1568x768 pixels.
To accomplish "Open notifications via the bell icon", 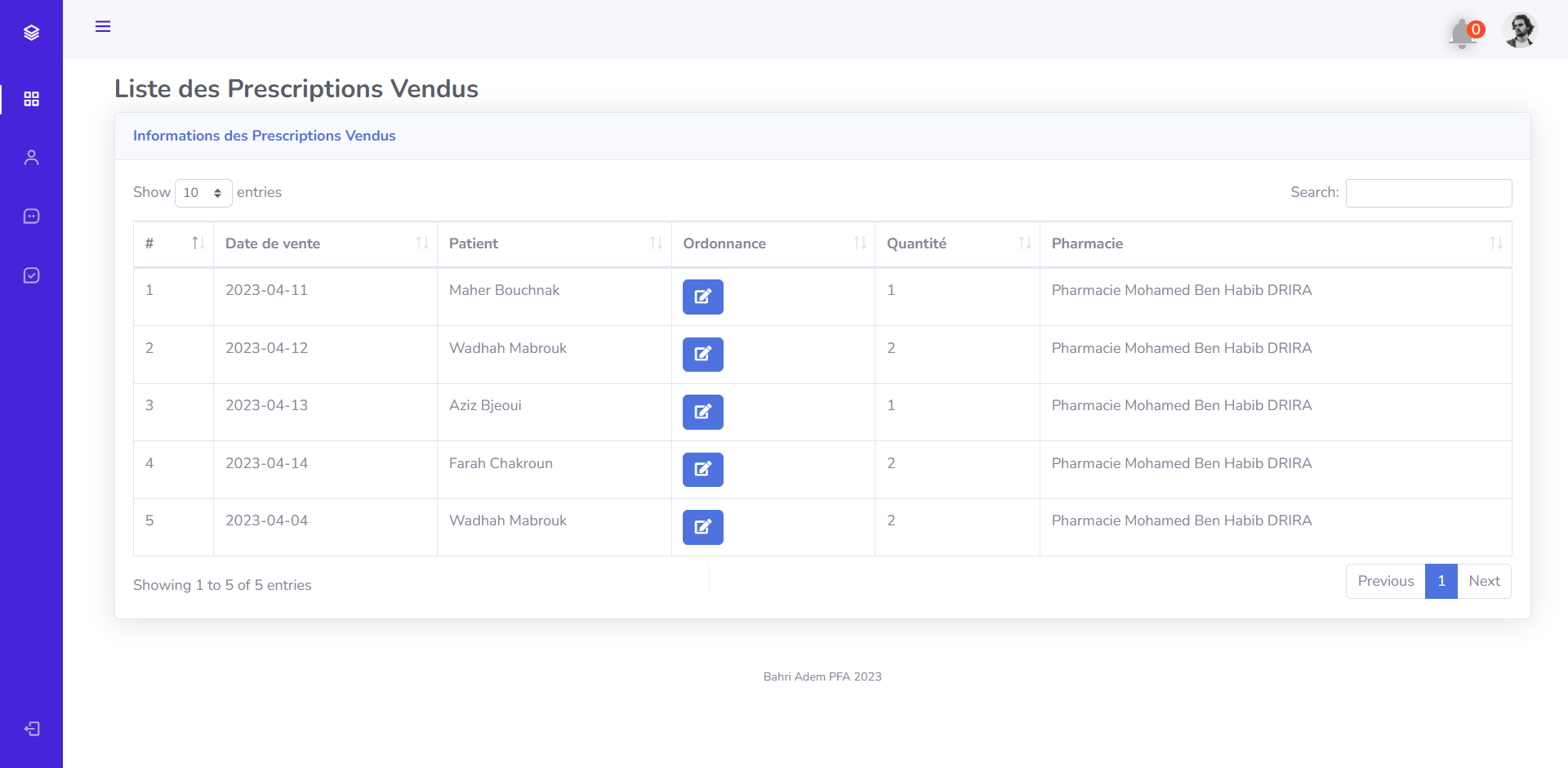I will (x=1462, y=33).
